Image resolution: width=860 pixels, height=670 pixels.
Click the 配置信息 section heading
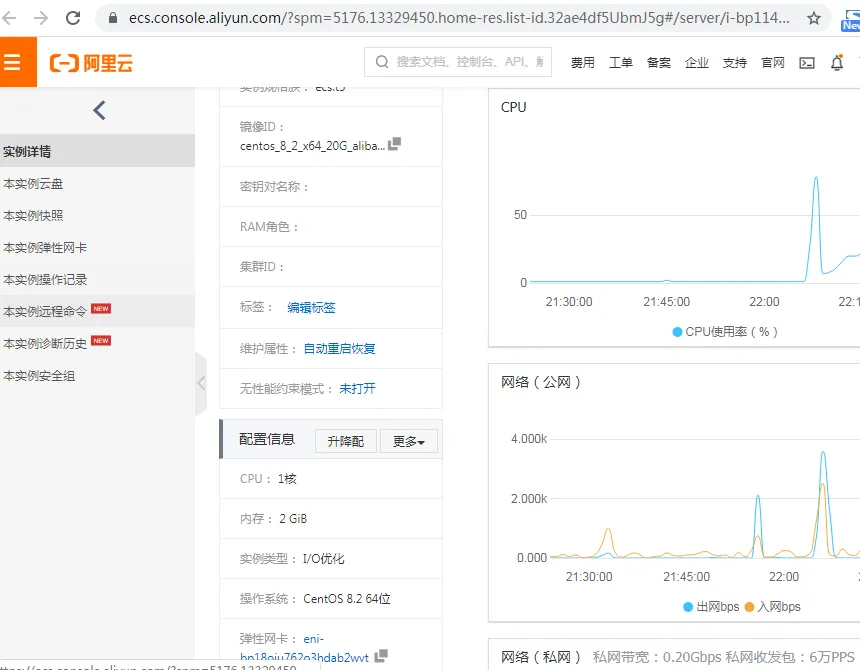pos(267,439)
